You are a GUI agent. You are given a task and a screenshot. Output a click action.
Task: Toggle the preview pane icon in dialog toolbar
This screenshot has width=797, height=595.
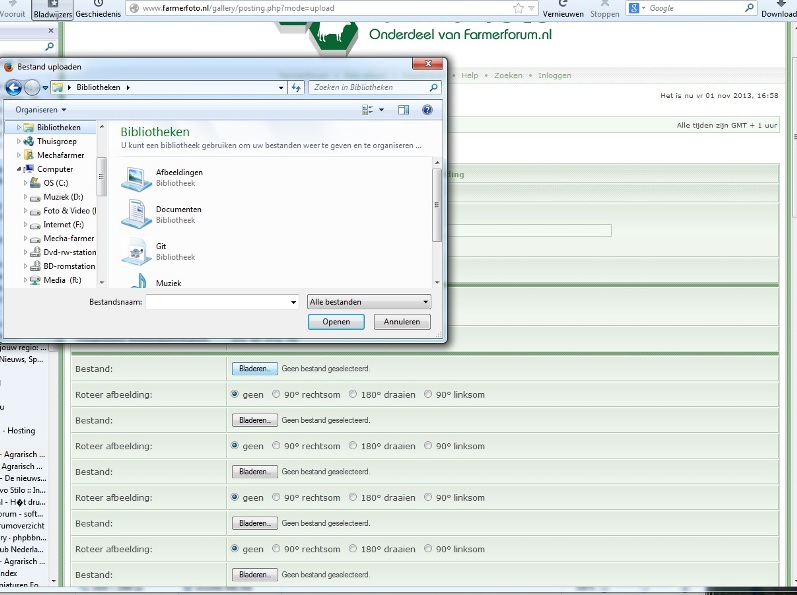point(404,110)
